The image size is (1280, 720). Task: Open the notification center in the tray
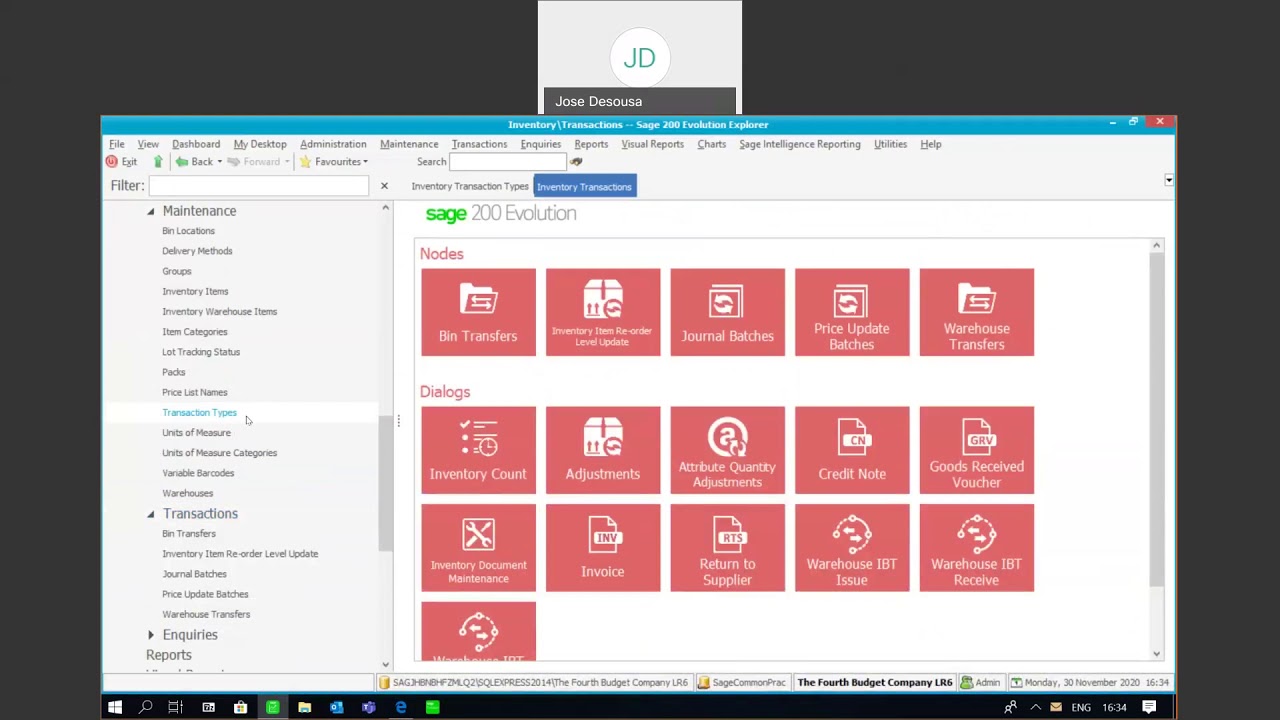click(x=1149, y=708)
